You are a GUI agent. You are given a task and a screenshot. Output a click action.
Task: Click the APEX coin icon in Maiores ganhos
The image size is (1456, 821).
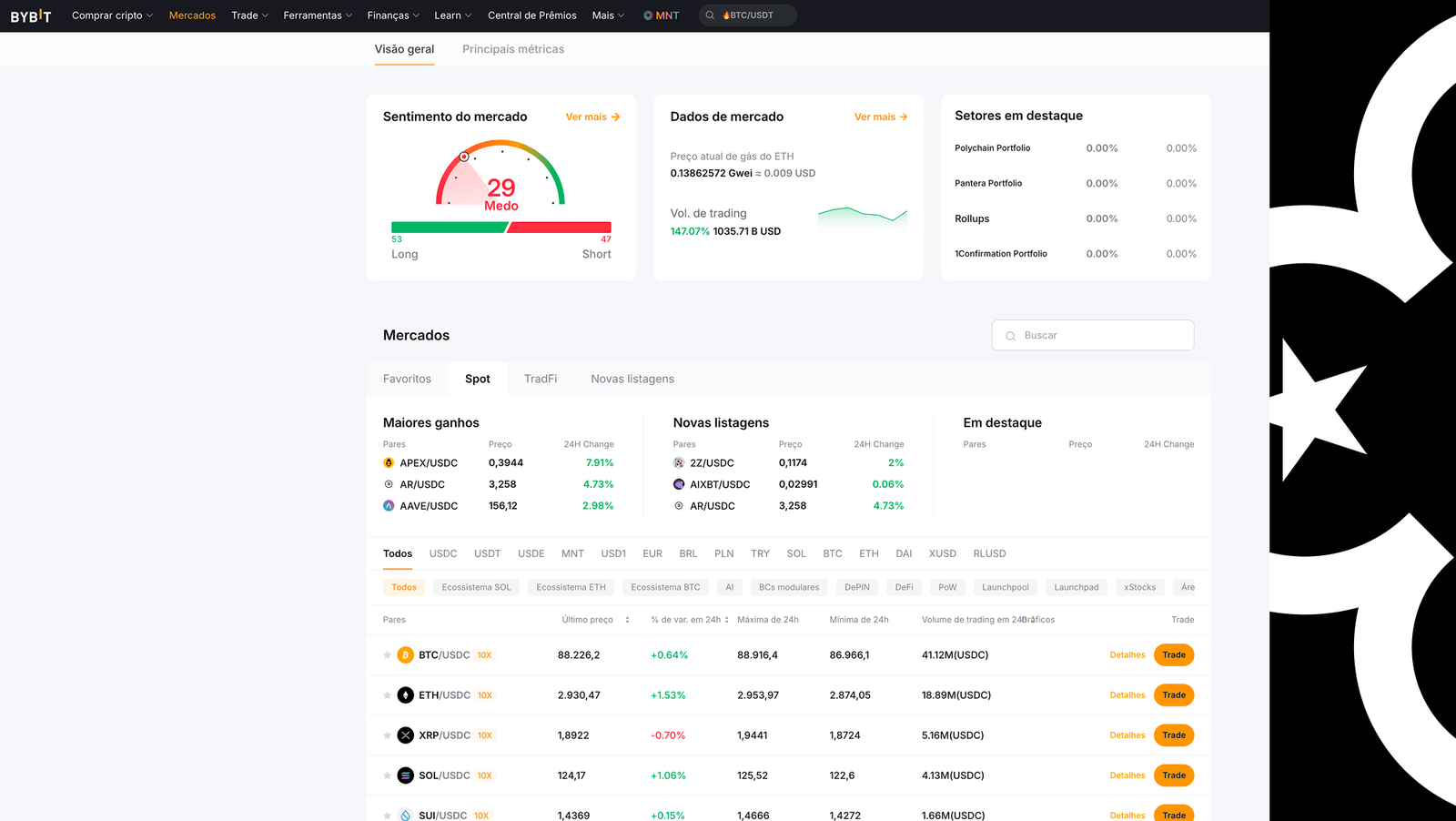click(389, 463)
